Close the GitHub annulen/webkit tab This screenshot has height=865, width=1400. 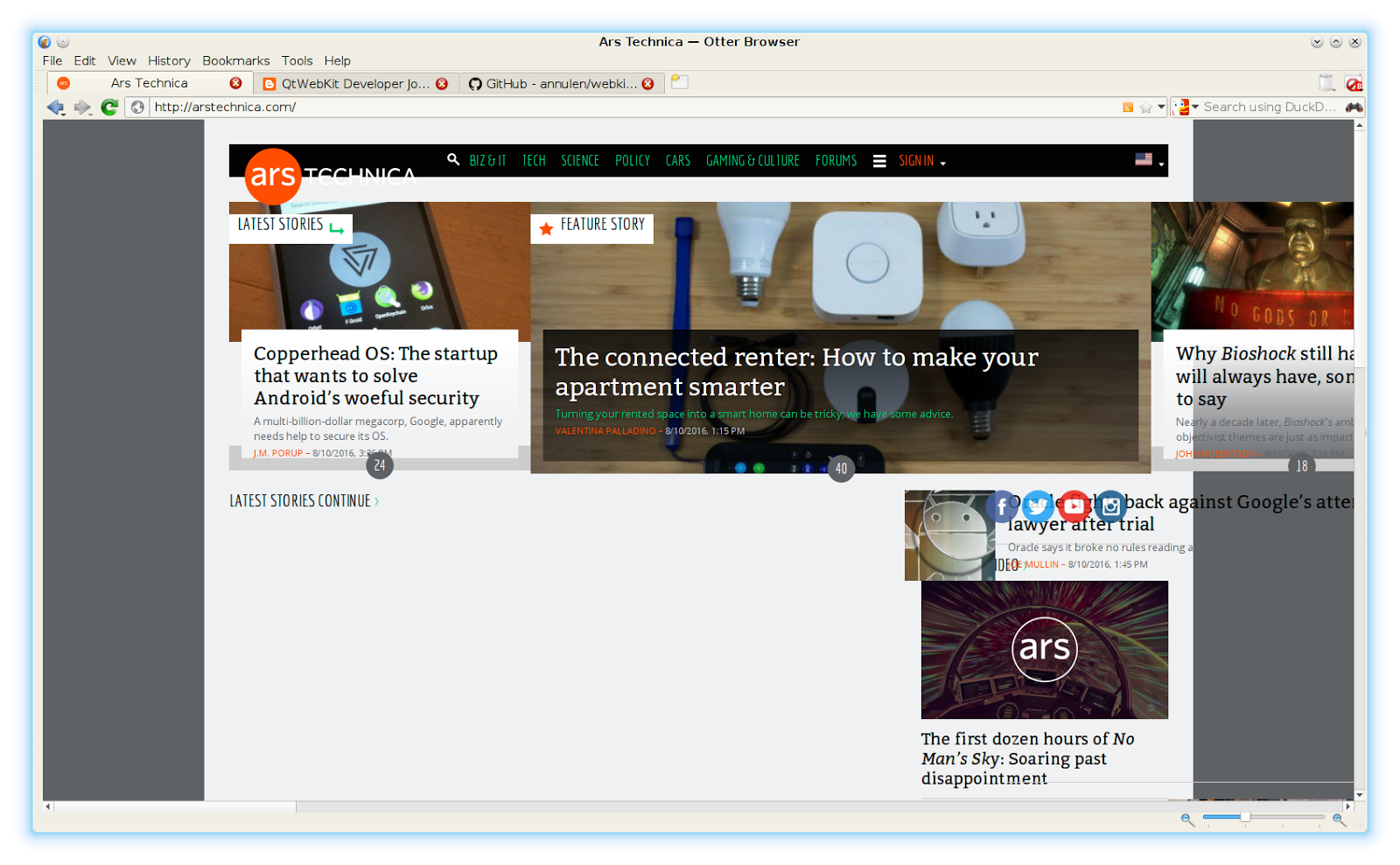click(x=647, y=84)
